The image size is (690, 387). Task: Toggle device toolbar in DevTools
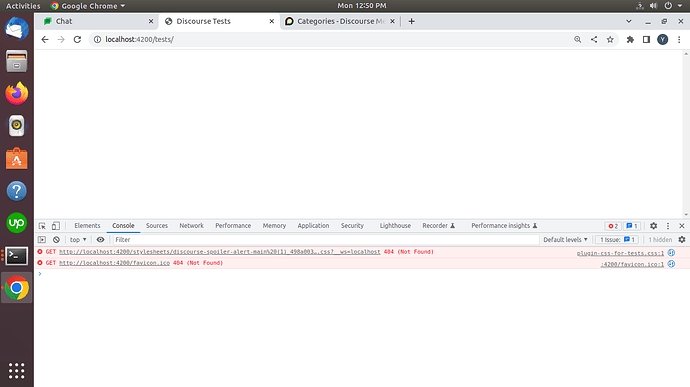pyautogui.click(x=56, y=226)
